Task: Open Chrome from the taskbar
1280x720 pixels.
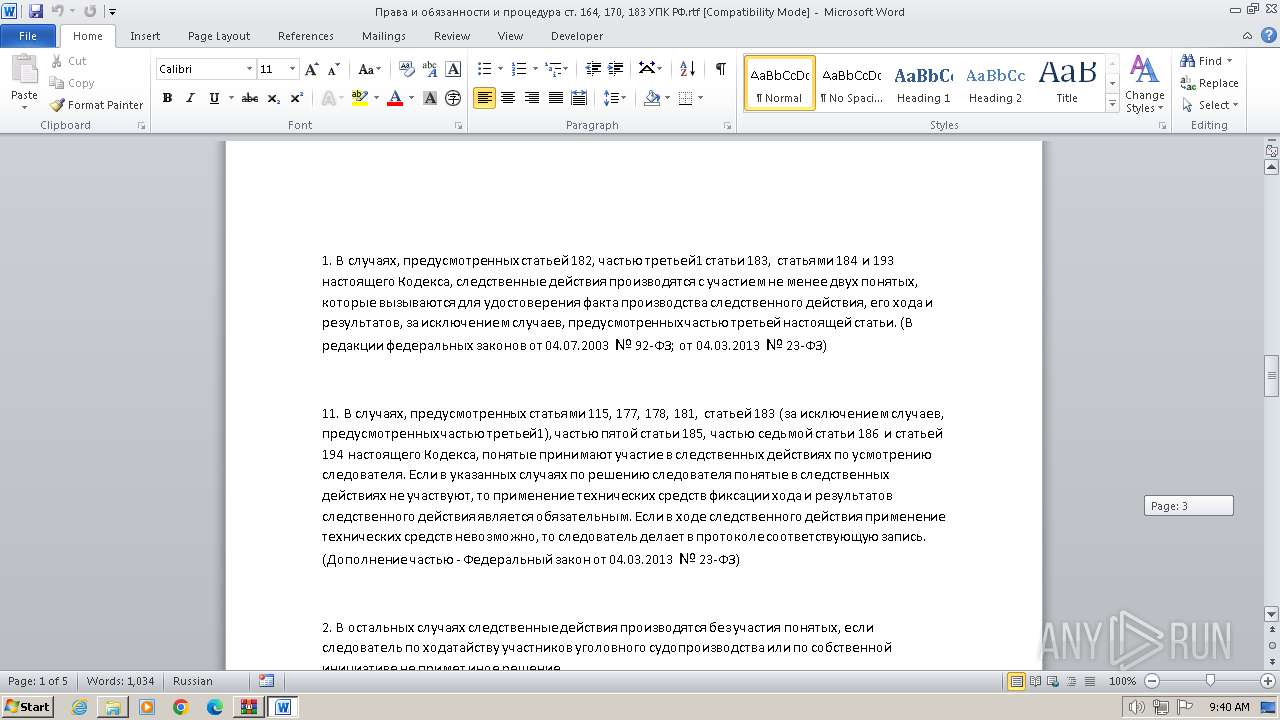Action: point(181,706)
